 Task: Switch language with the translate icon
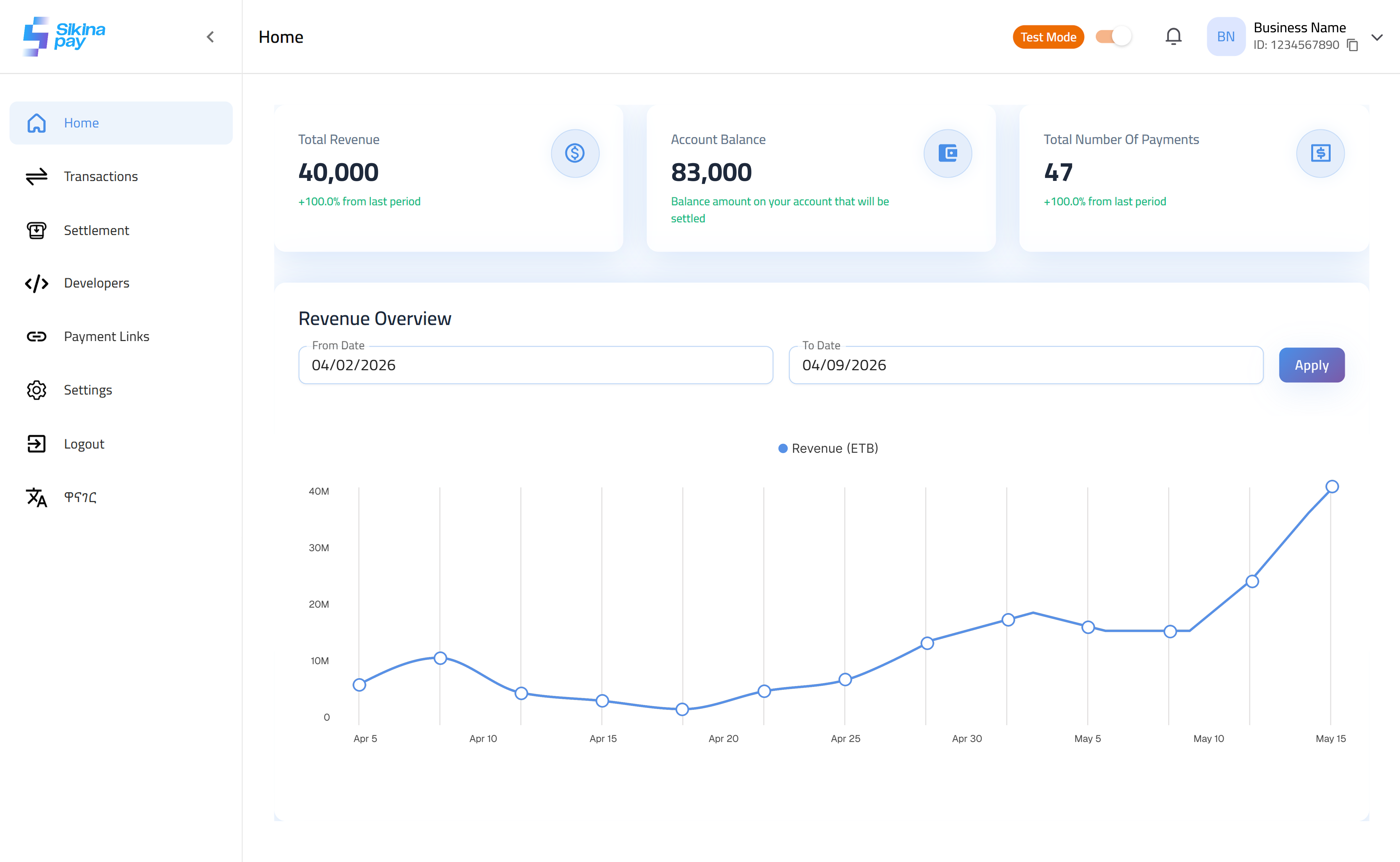point(36,497)
